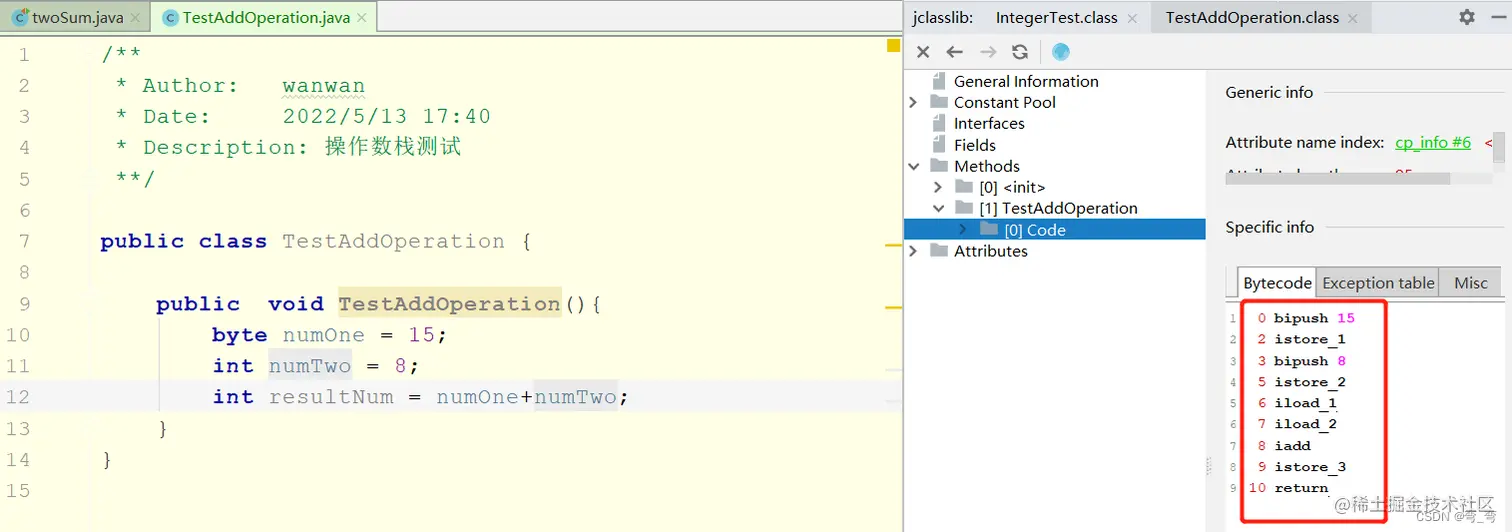
Task: Click the Constant Pool folder icon
Action: click(x=938, y=102)
